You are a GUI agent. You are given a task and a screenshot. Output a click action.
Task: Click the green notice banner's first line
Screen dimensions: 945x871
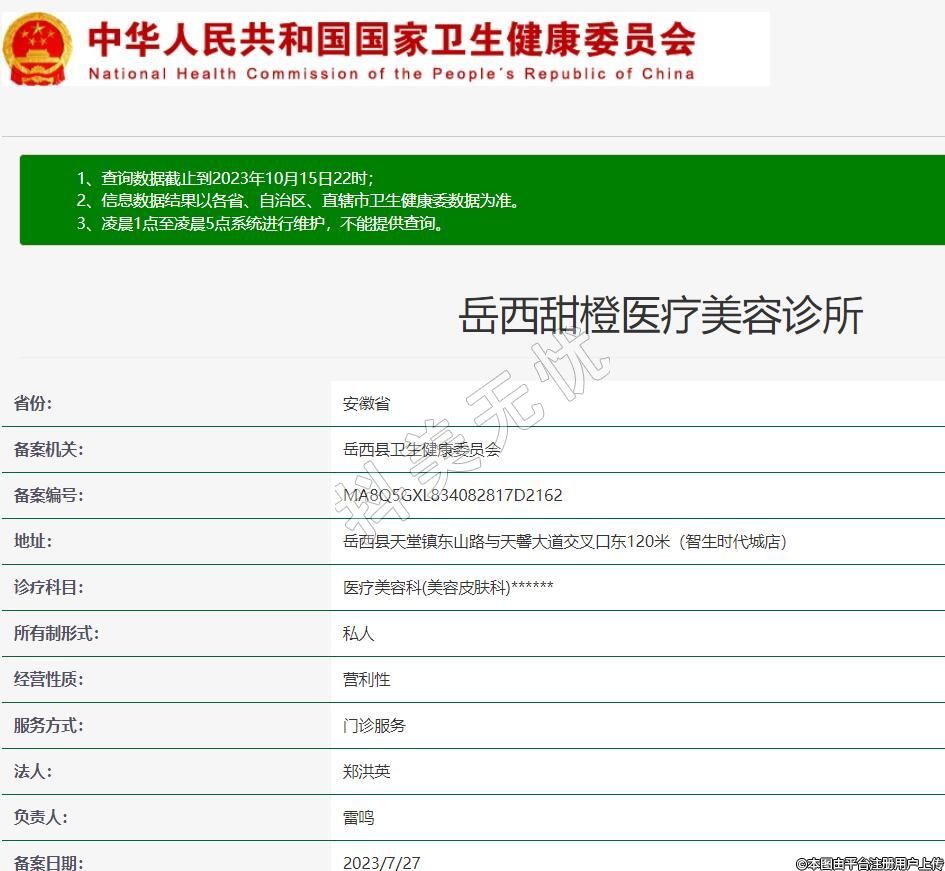pyautogui.click(x=225, y=178)
